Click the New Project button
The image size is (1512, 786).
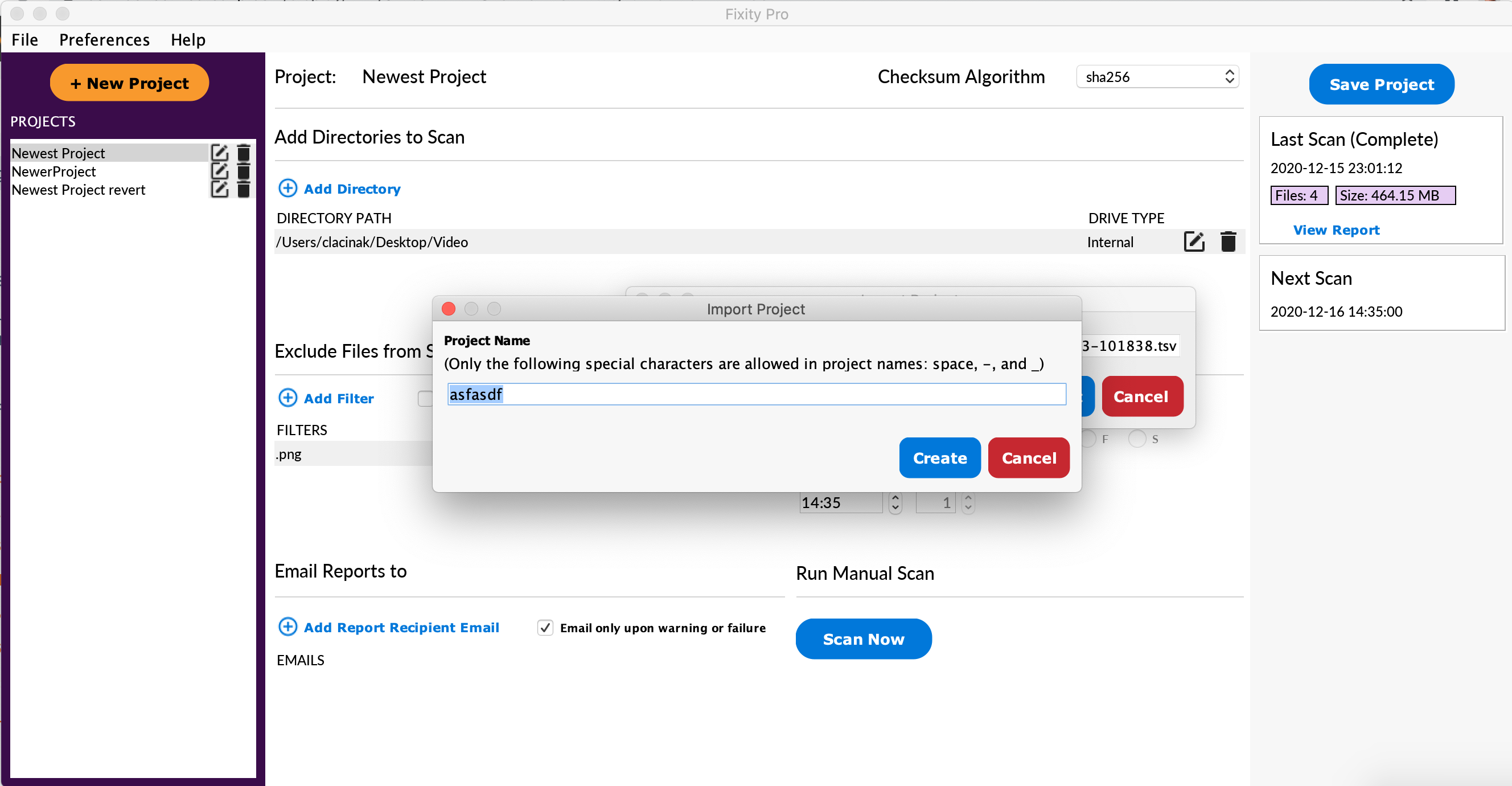129,83
